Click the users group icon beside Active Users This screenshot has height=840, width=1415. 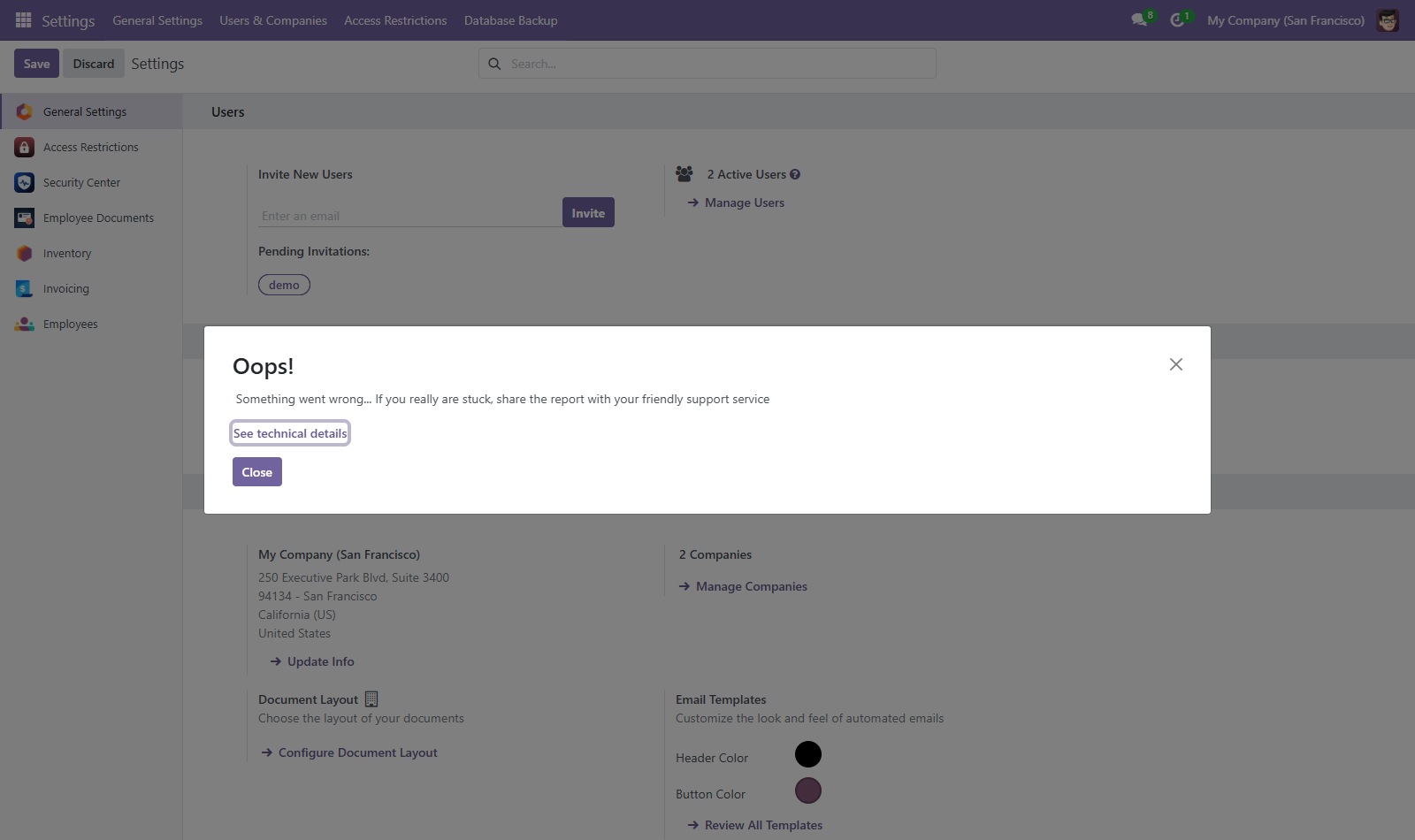[x=685, y=174]
